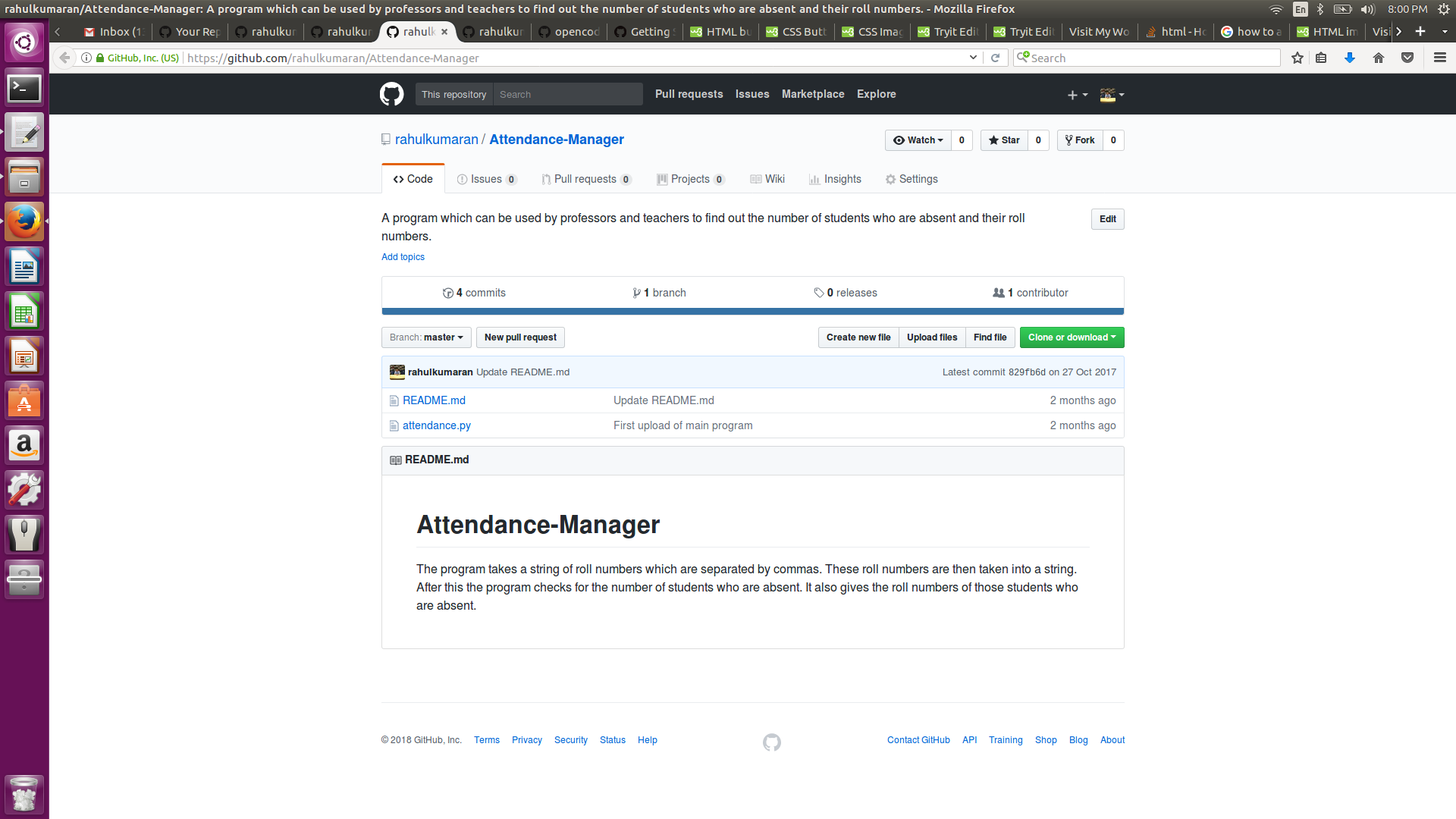Expand the Clone or download menu
The image size is (1456, 819).
click(1072, 337)
